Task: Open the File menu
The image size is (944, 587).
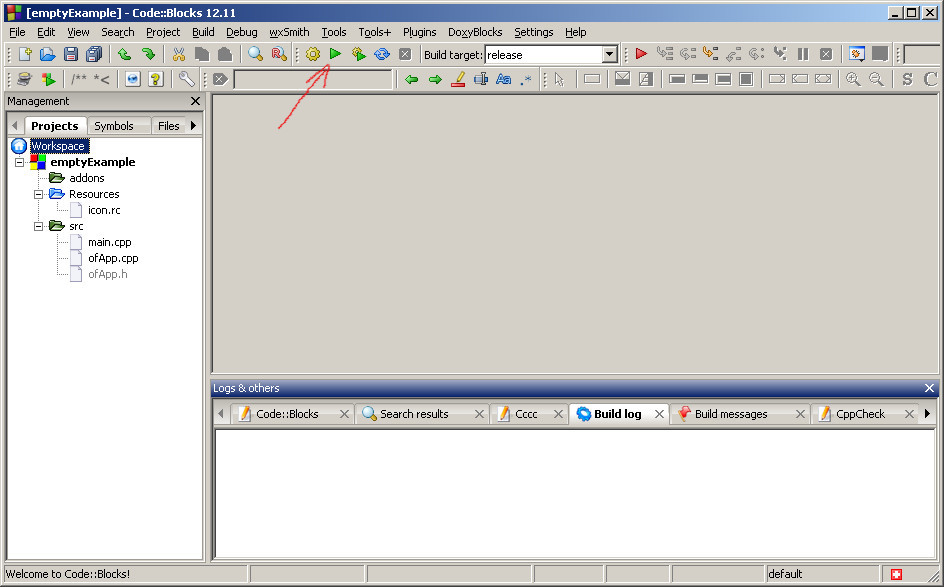Action: coord(17,32)
